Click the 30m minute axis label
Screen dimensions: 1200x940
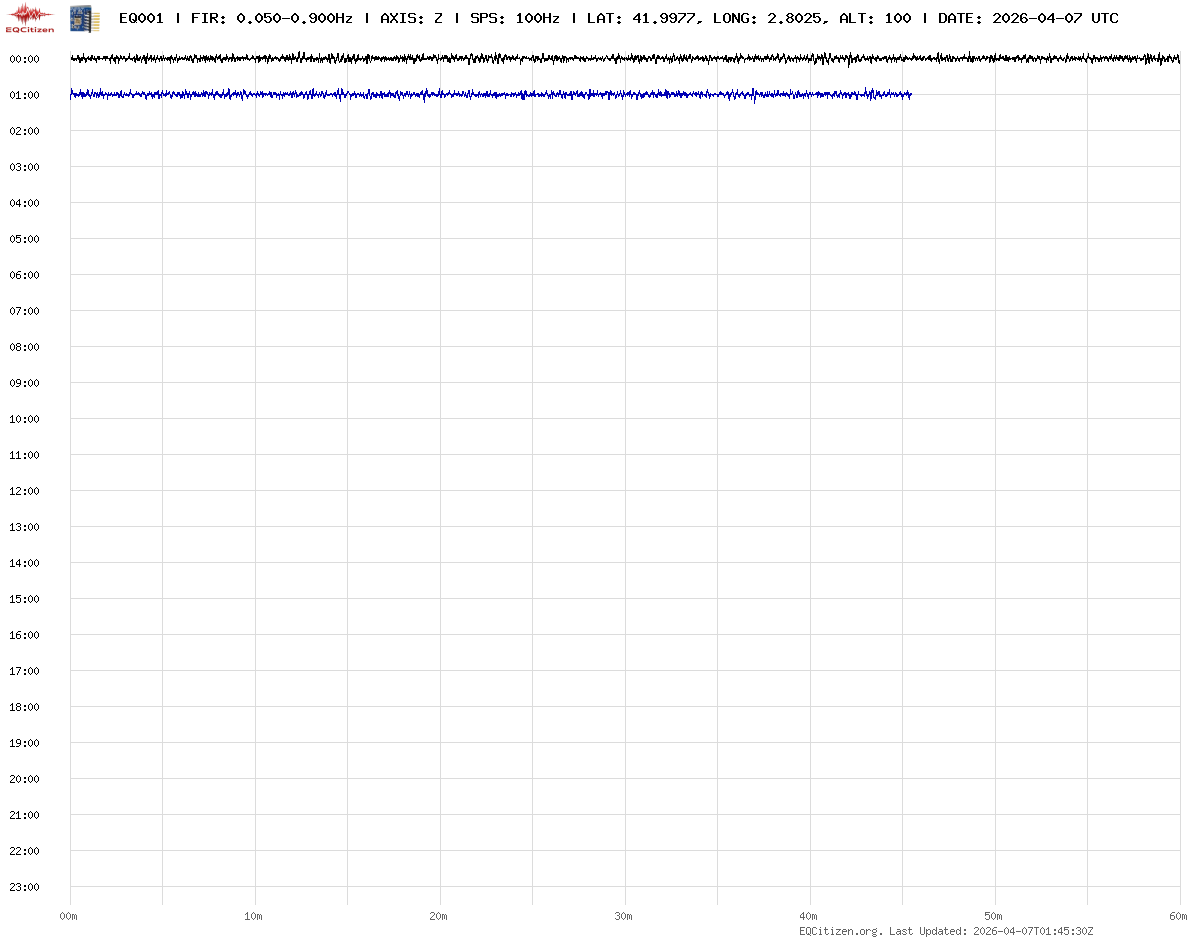(624, 916)
